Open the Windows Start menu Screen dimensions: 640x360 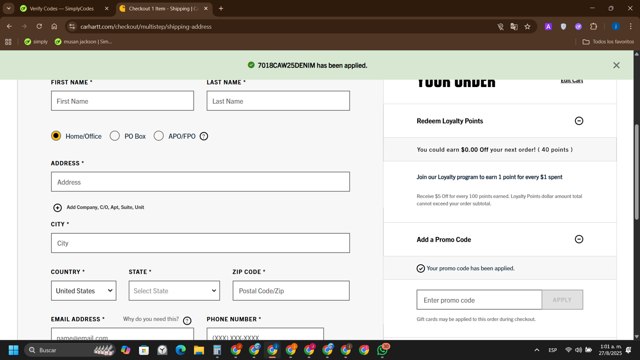pos(13,350)
